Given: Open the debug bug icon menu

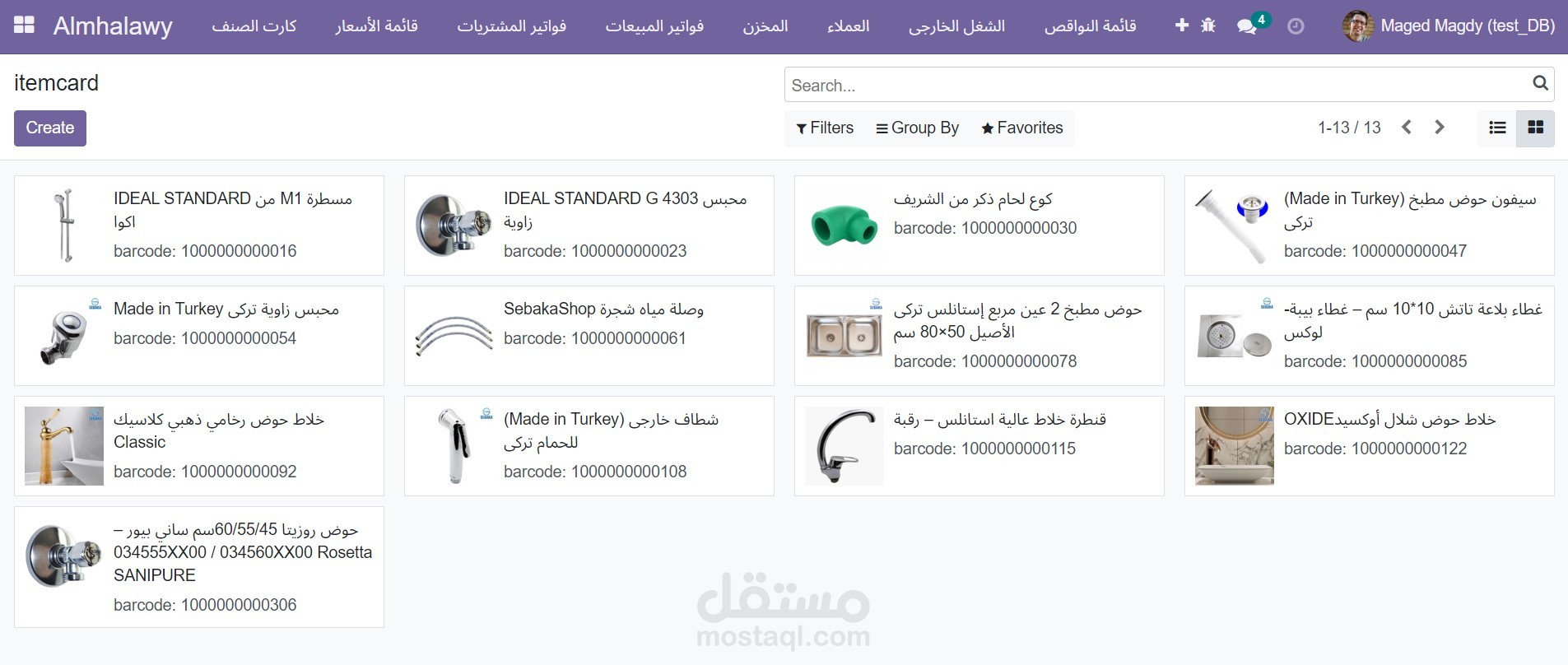Looking at the screenshot, I should (x=1208, y=26).
